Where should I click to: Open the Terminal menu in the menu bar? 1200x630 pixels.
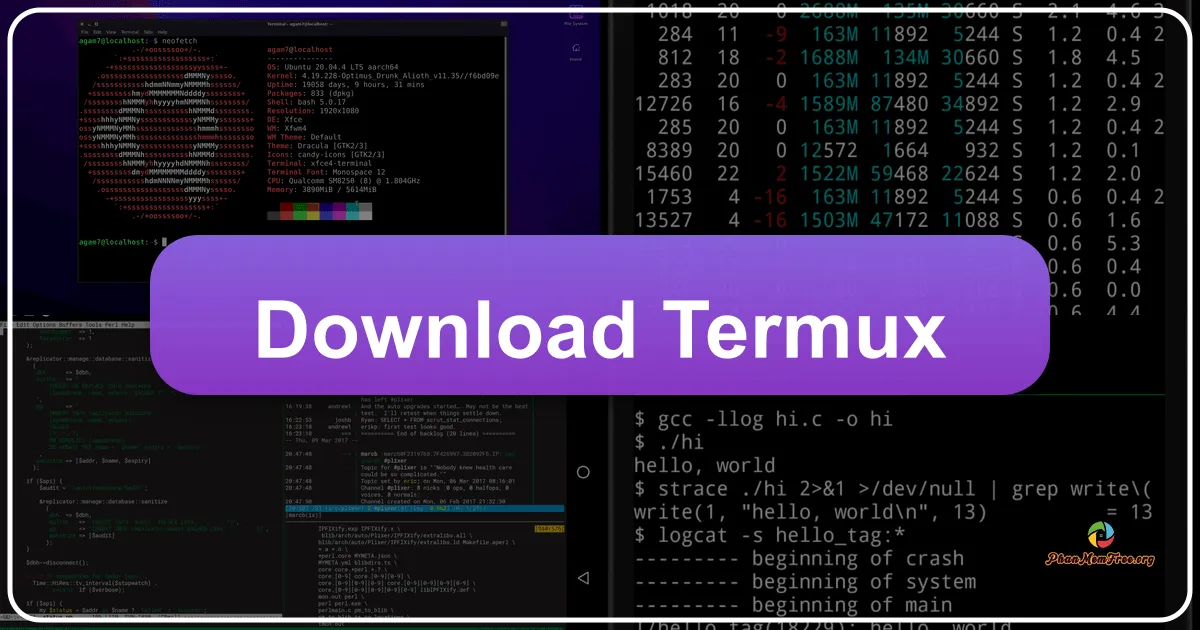coord(128,32)
